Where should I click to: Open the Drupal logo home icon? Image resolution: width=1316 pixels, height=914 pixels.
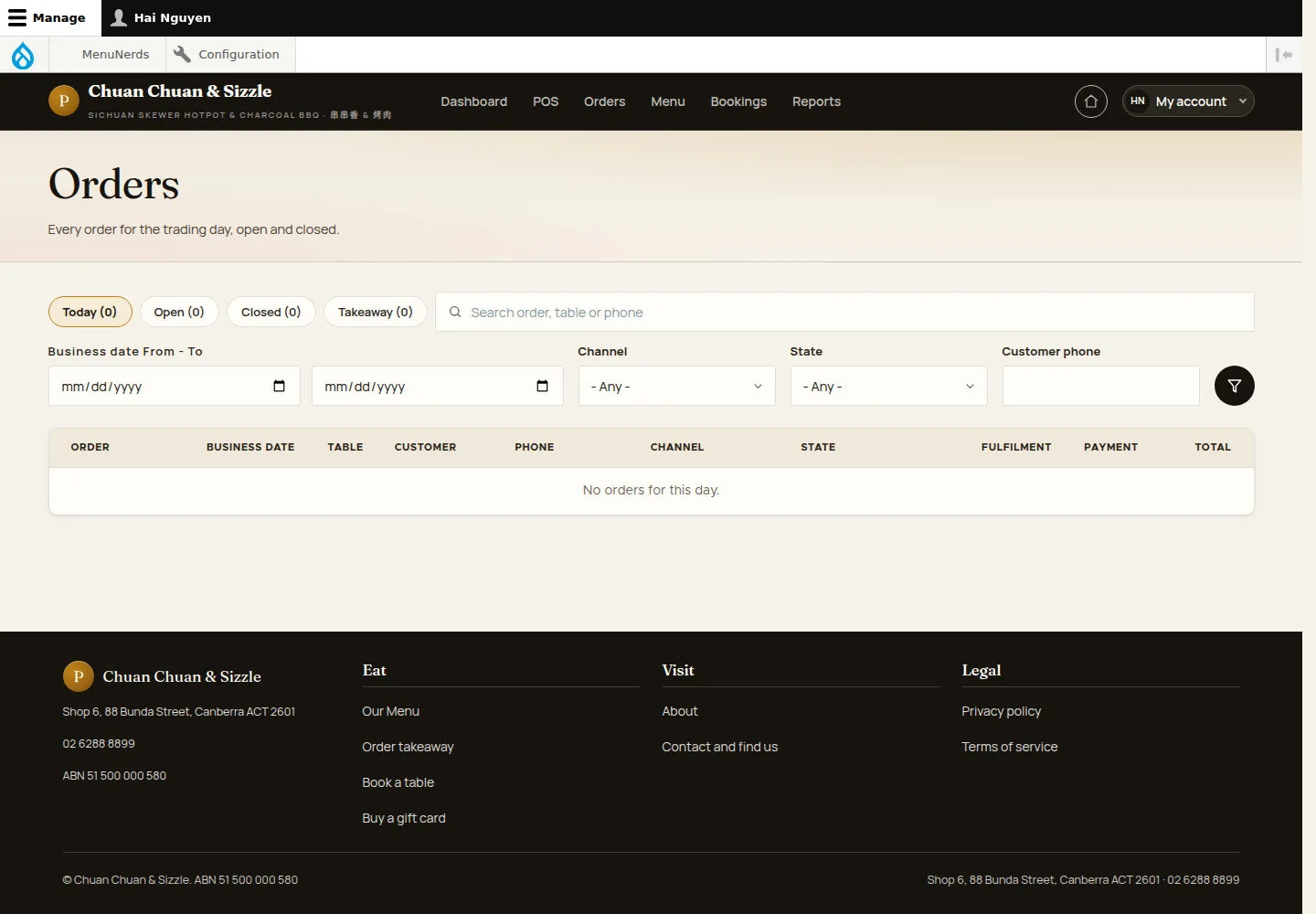(x=23, y=55)
